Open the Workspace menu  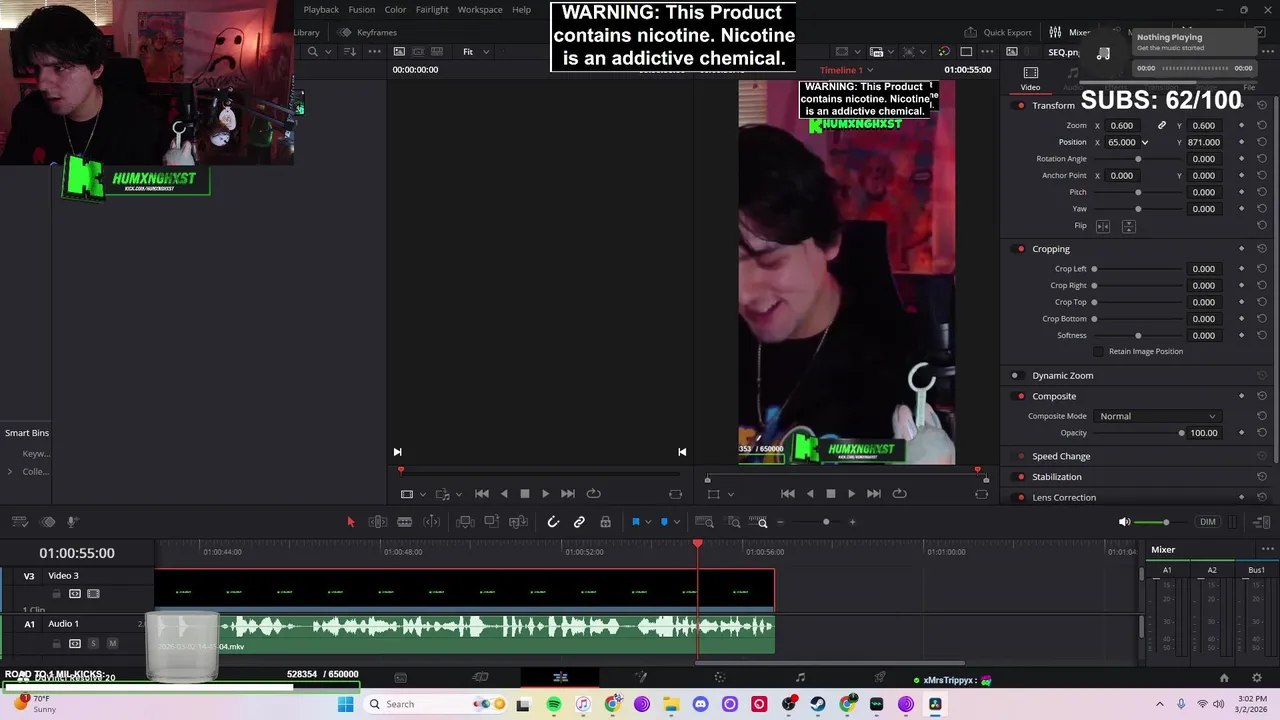tap(480, 10)
